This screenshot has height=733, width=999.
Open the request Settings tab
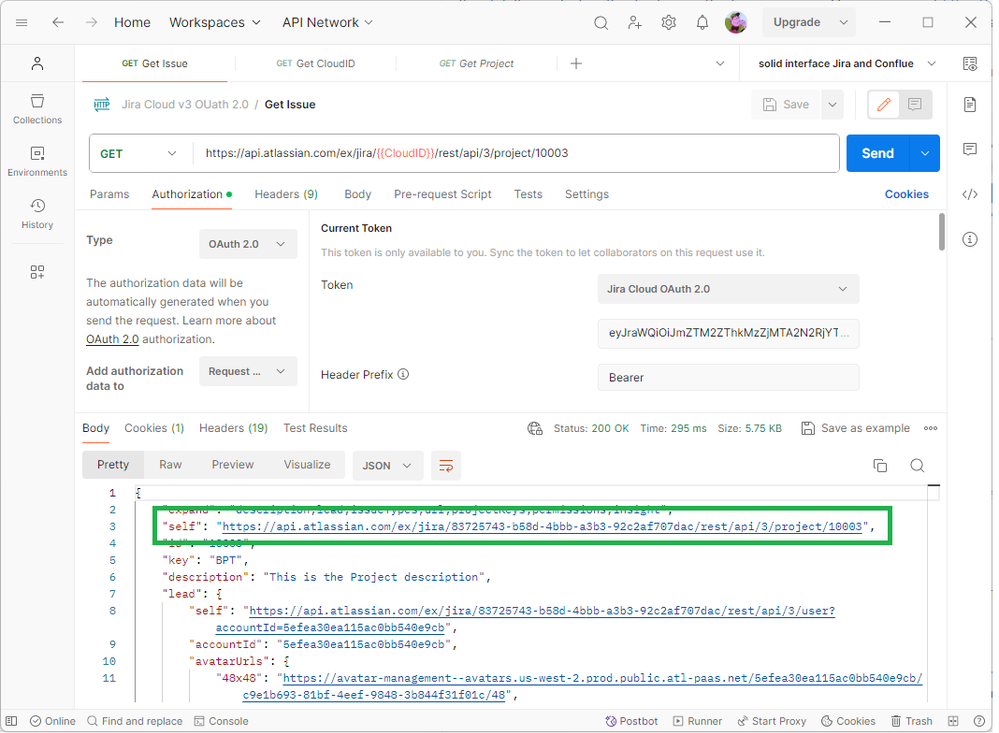tap(587, 194)
